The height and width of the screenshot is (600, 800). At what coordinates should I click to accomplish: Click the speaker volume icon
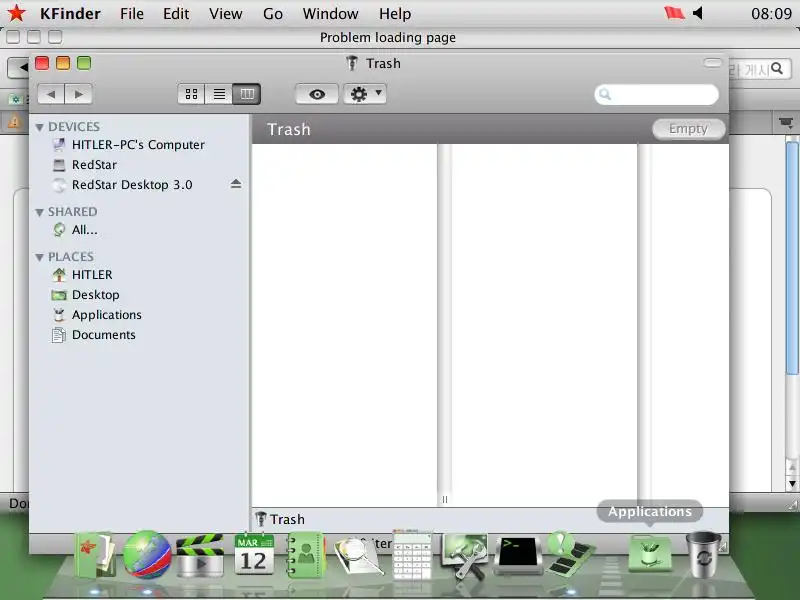[698, 13]
